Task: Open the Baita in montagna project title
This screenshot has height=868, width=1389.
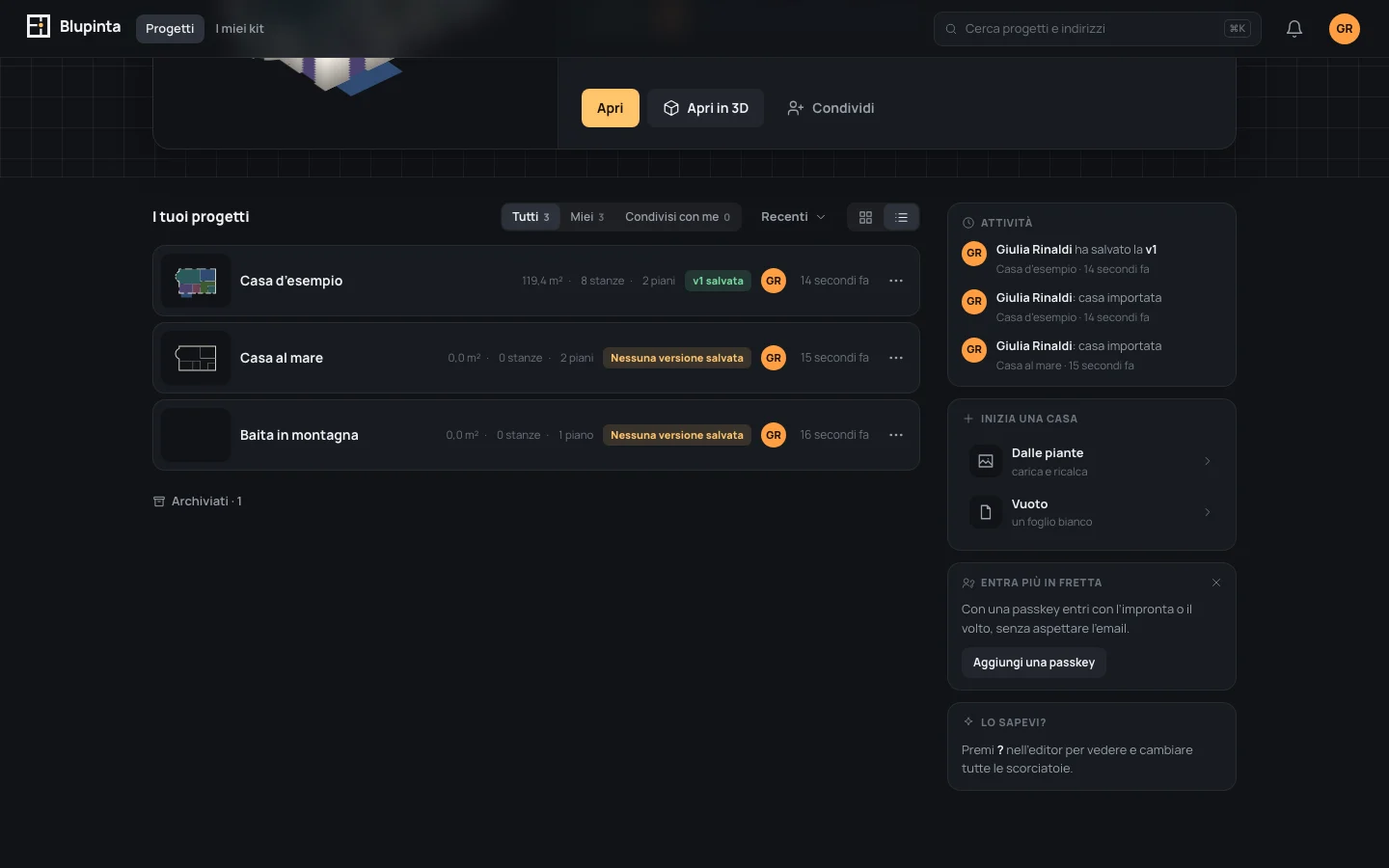Action: [299, 435]
